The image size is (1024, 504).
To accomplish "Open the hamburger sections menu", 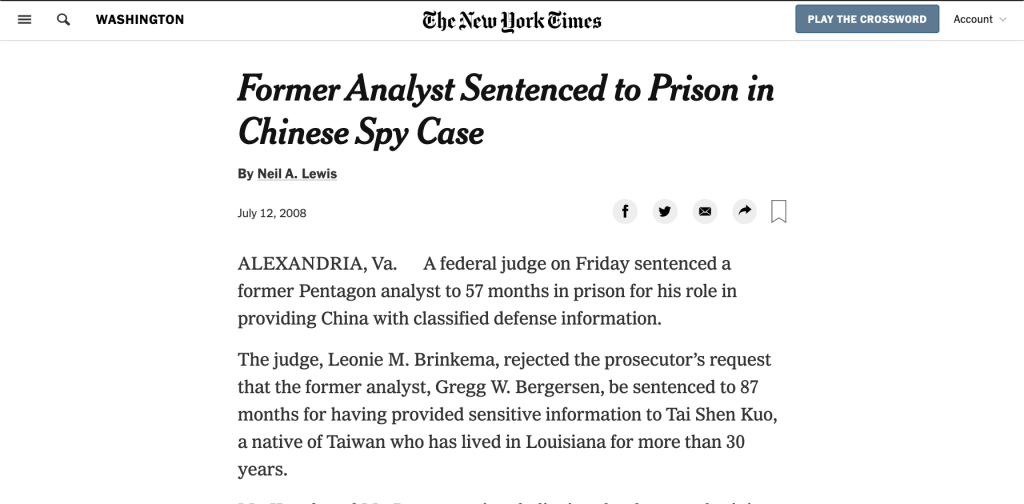I will 25,19.
